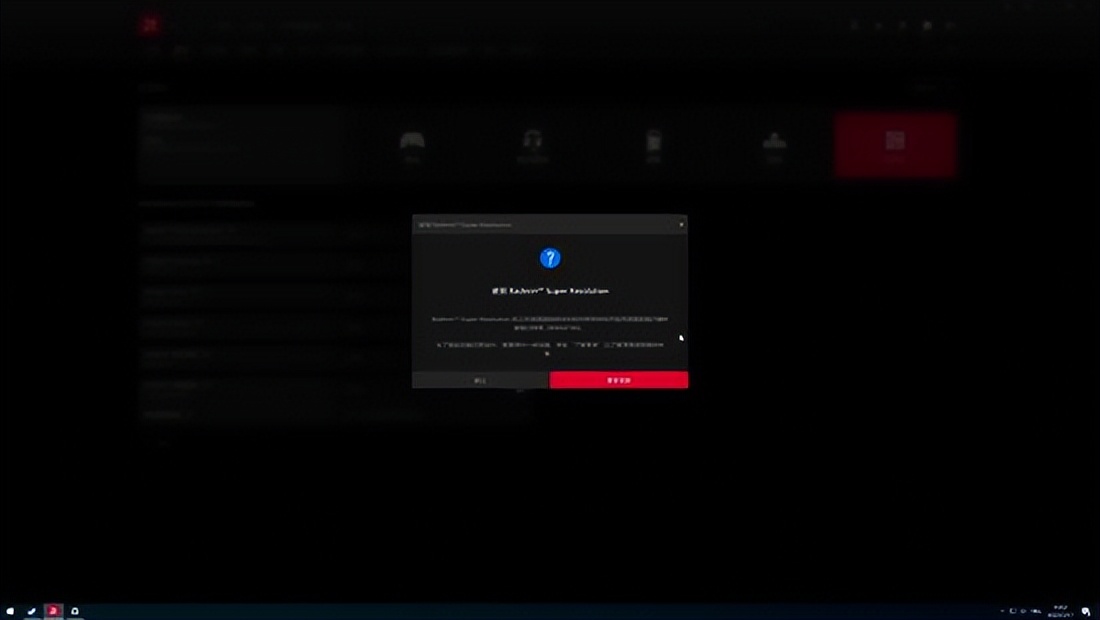Open the Windows Start menu
The height and width of the screenshot is (620, 1100).
(x=10, y=612)
